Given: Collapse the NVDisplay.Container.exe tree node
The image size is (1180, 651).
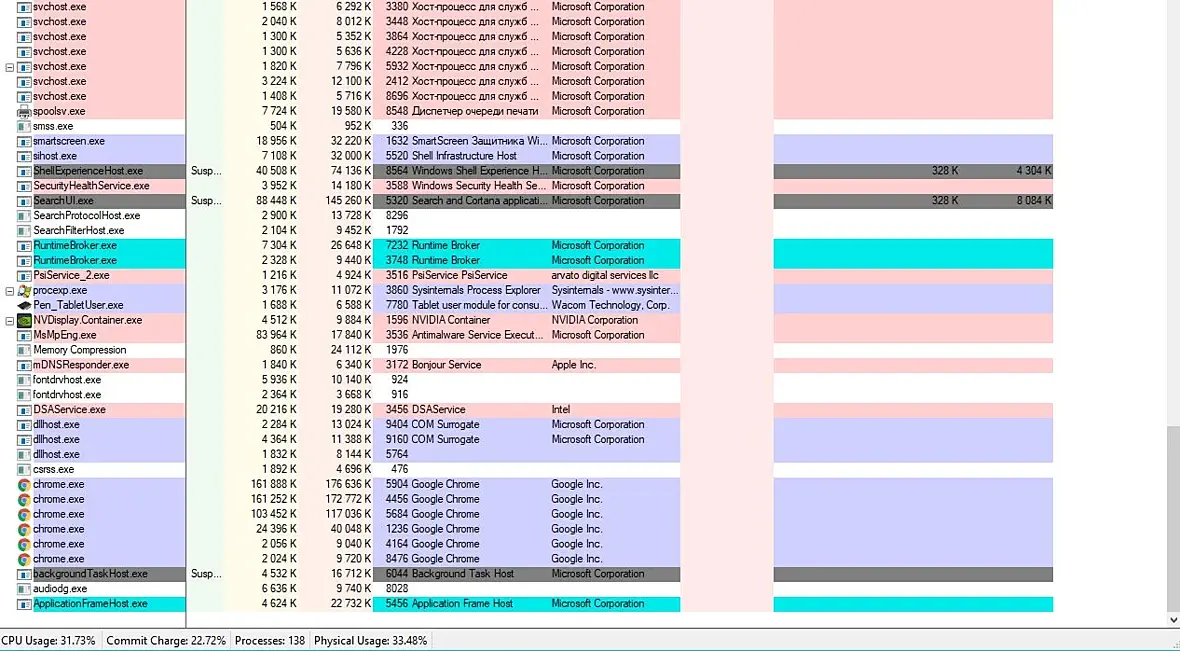Looking at the screenshot, I should (10, 321).
